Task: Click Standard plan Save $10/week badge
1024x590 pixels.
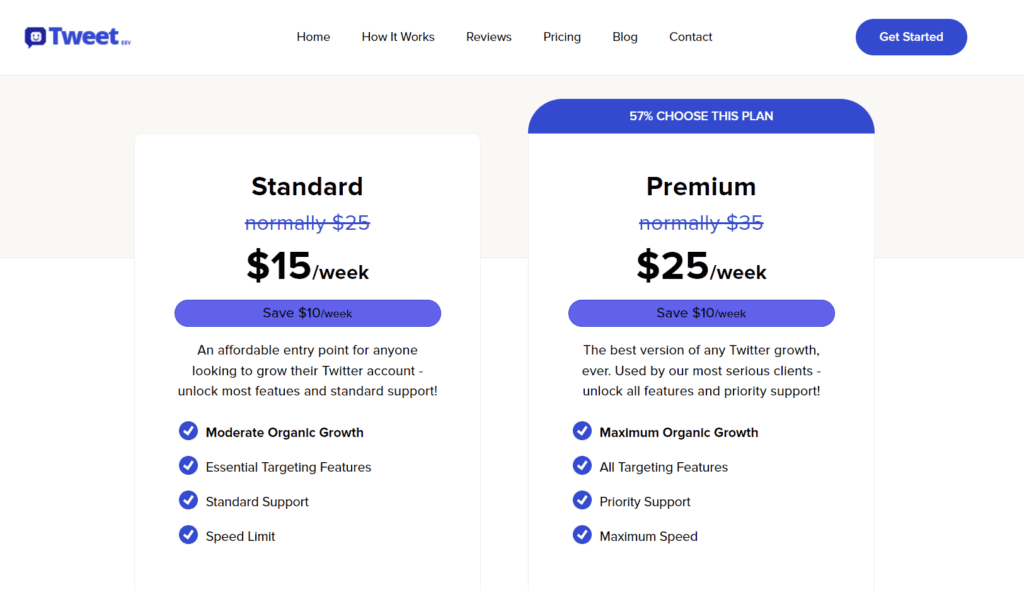Action: click(307, 313)
